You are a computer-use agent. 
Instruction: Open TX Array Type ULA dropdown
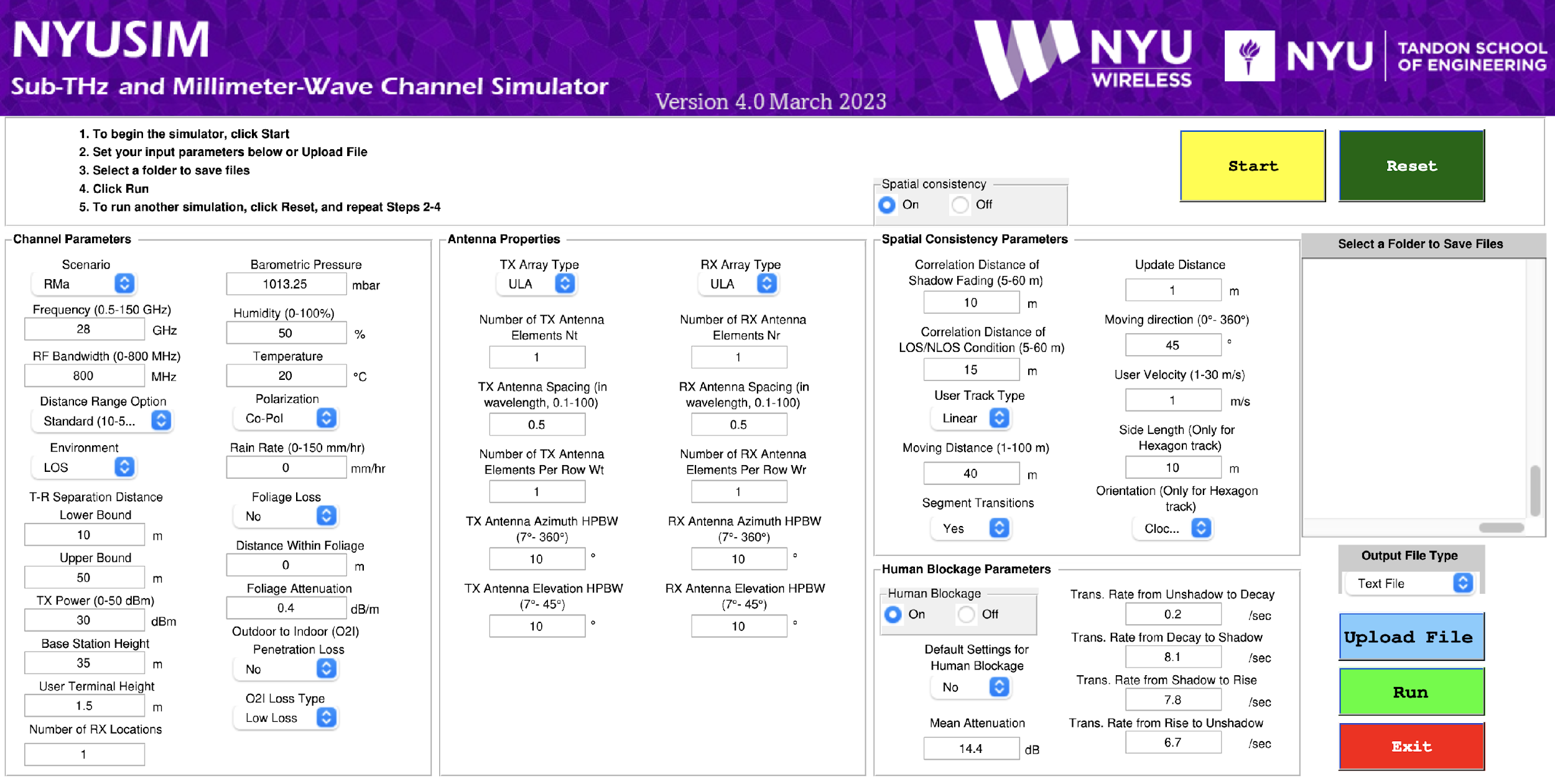[x=564, y=284]
